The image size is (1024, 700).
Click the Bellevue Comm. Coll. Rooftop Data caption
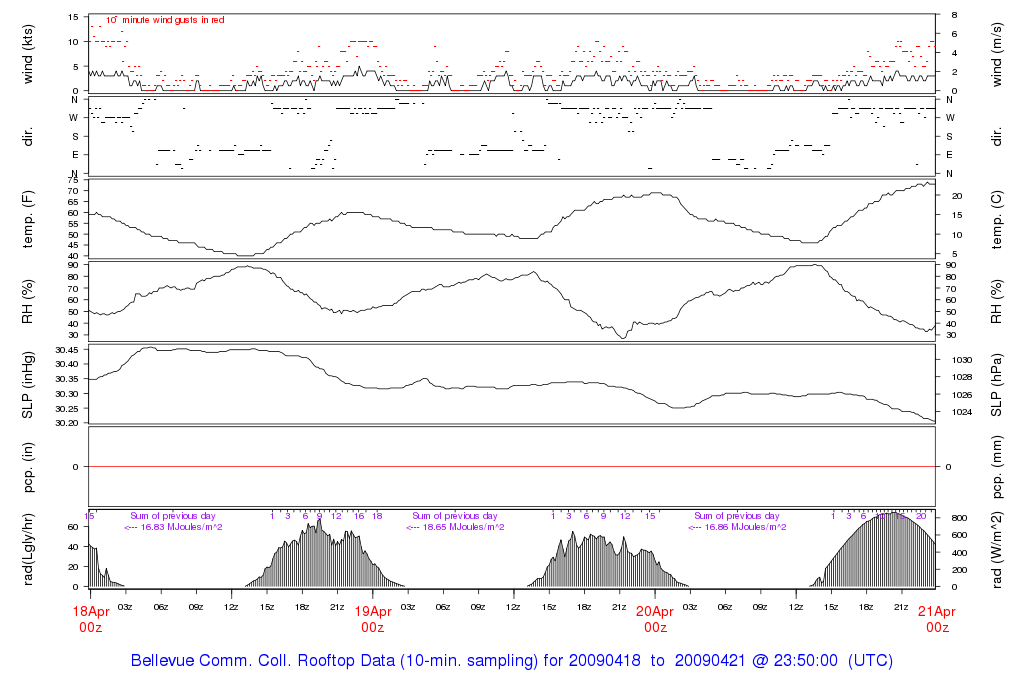(x=512, y=661)
